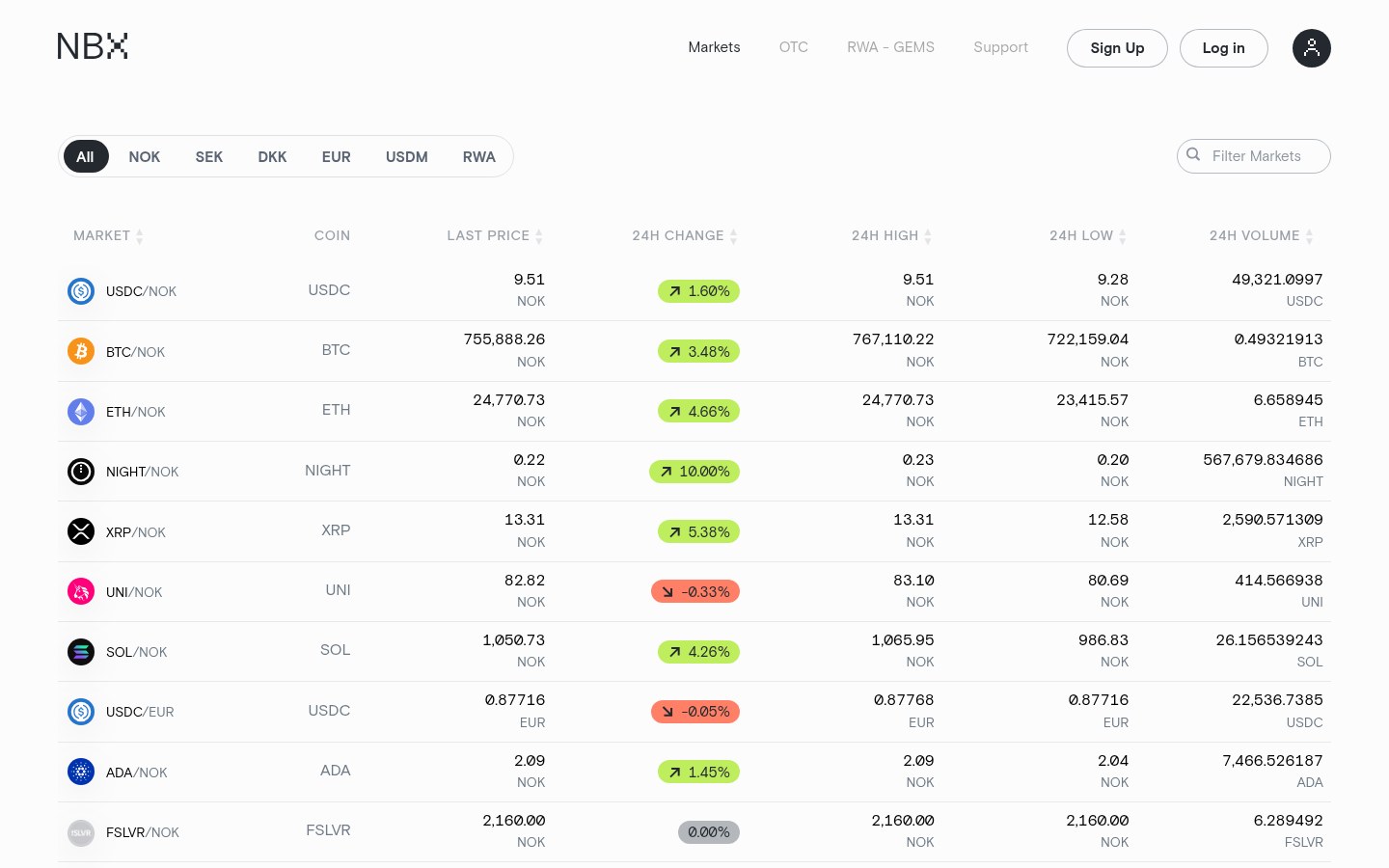
Task: Click the 49,321.0997 volume value
Action: click(x=1277, y=280)
